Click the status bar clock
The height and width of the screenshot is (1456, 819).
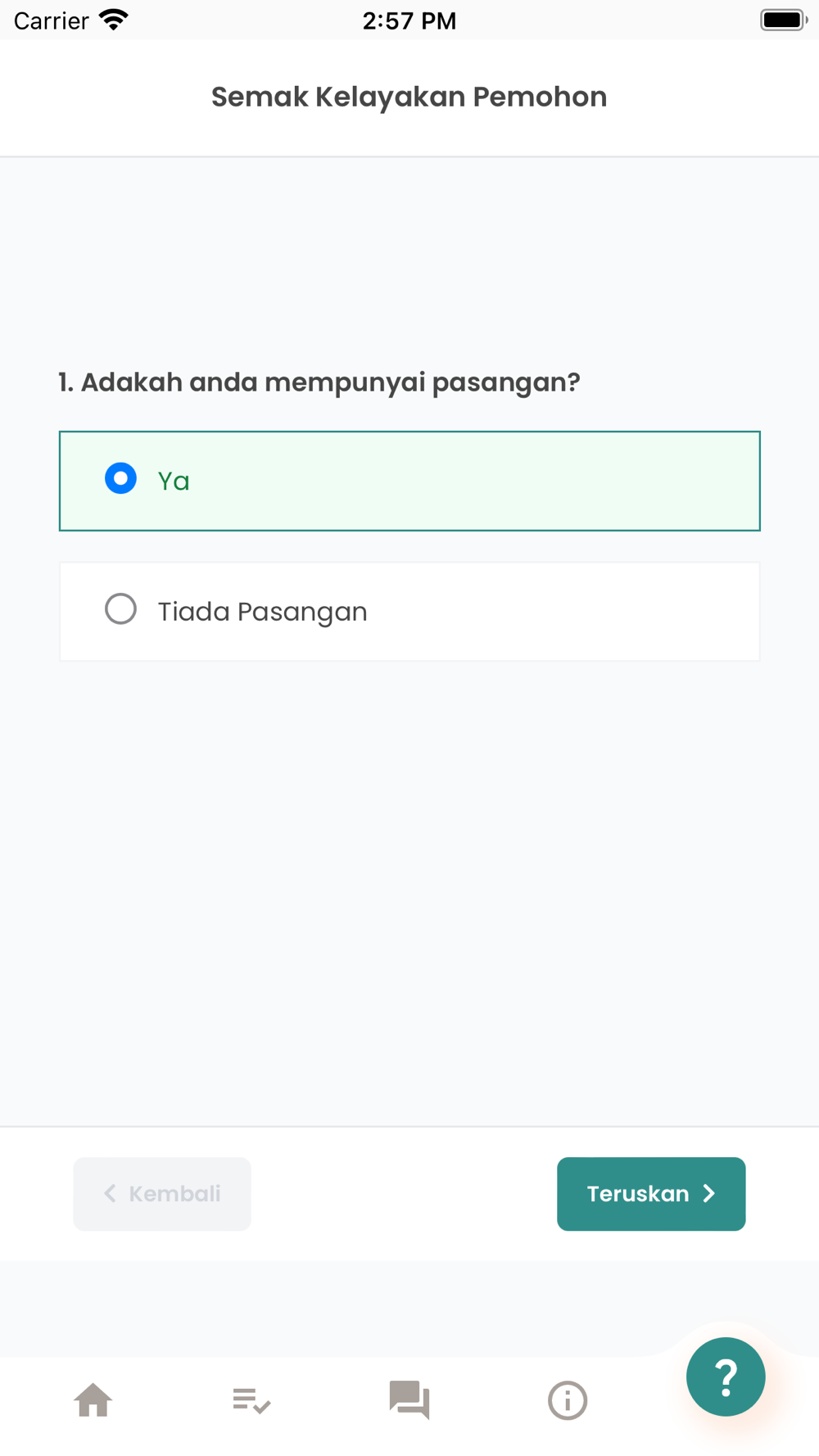(409, 20)
